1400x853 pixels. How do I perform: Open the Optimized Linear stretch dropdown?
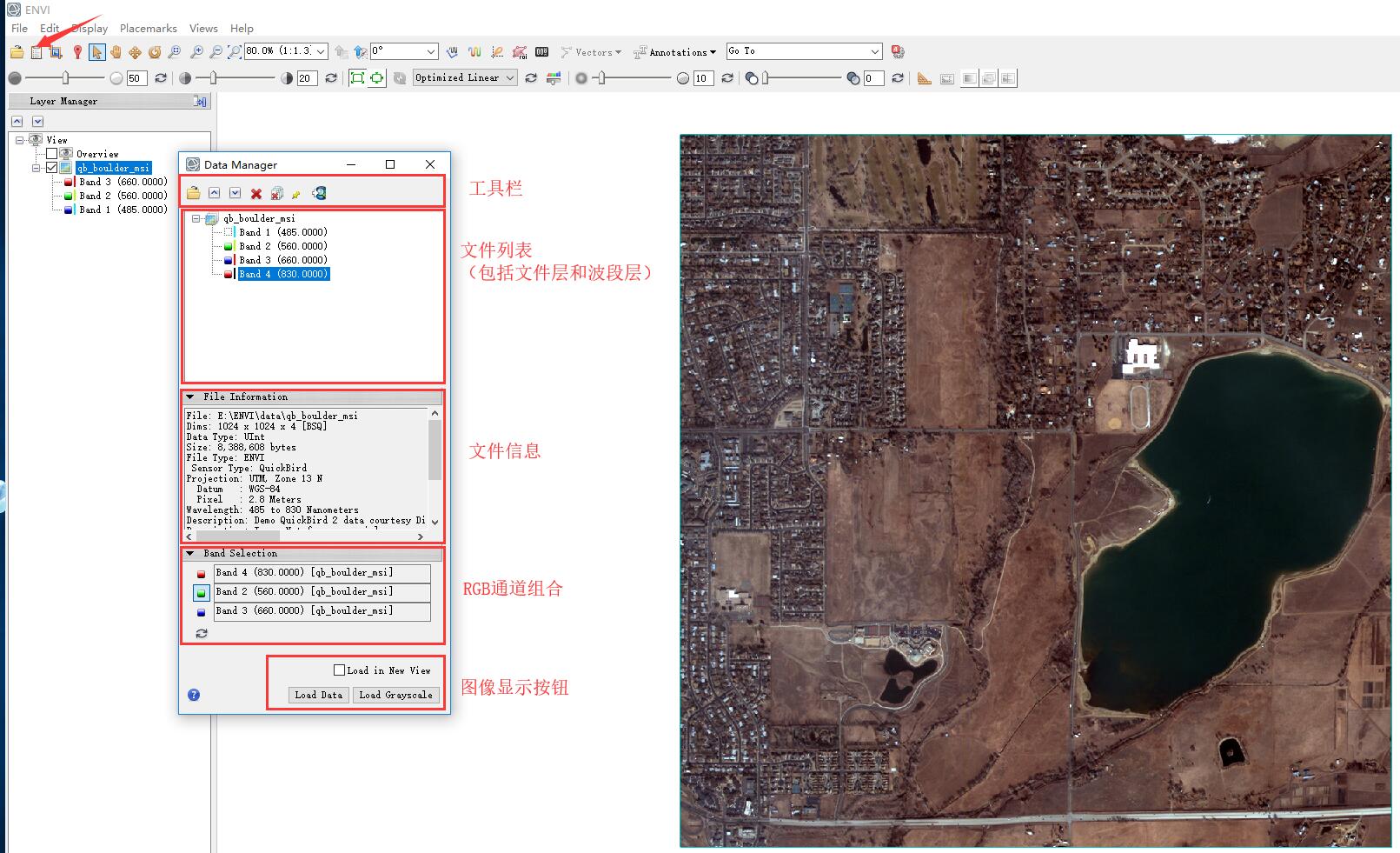(511, 77)
